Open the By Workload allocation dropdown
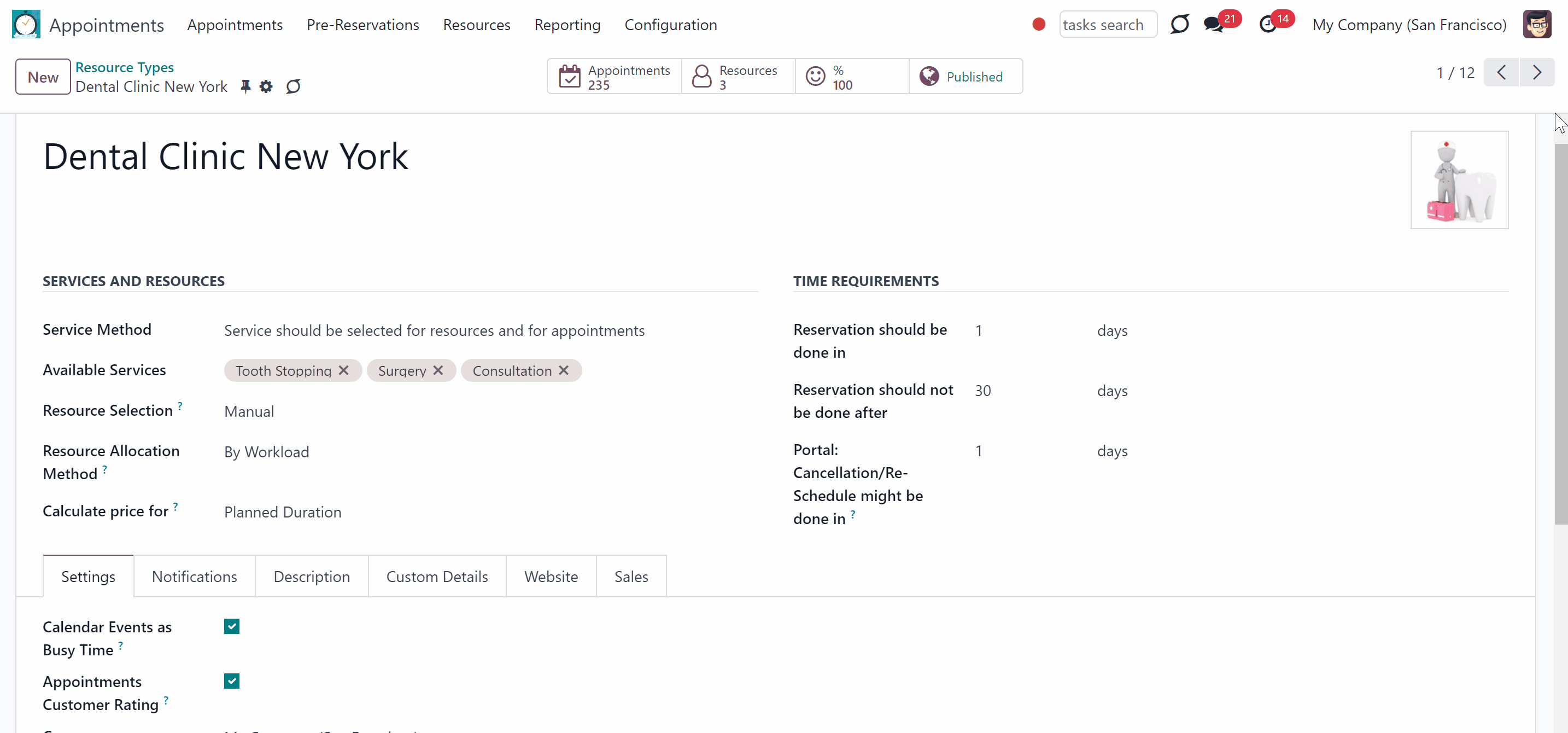This screenshot has width=1568, height=733. coord(490,452)
